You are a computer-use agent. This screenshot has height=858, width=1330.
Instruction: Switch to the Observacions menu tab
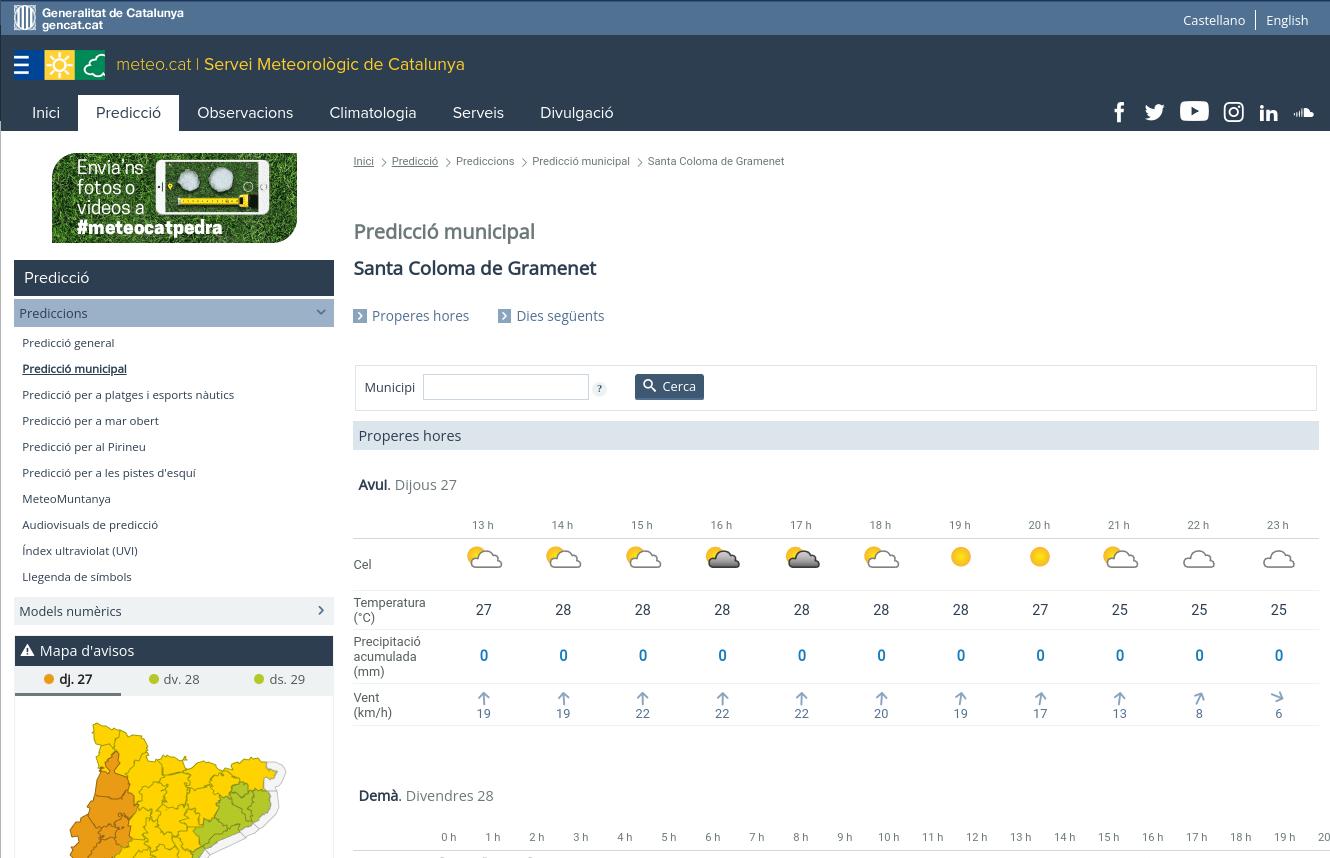(245, 113)
